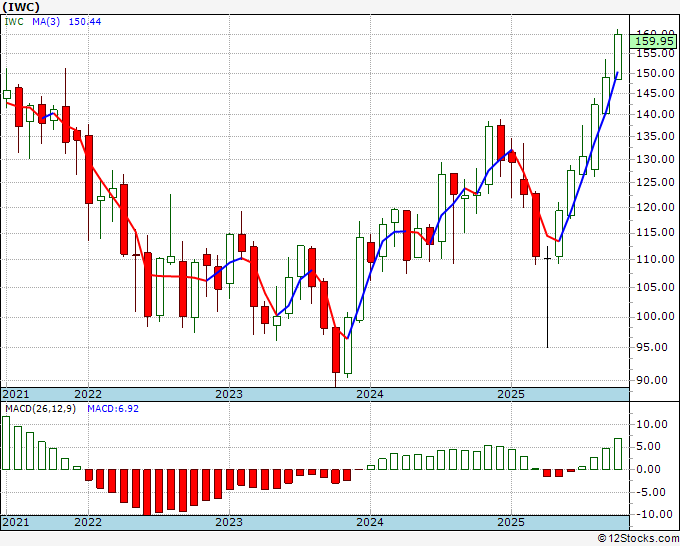
Task: Click the (IWC) chart title
Action: (21, 7)
